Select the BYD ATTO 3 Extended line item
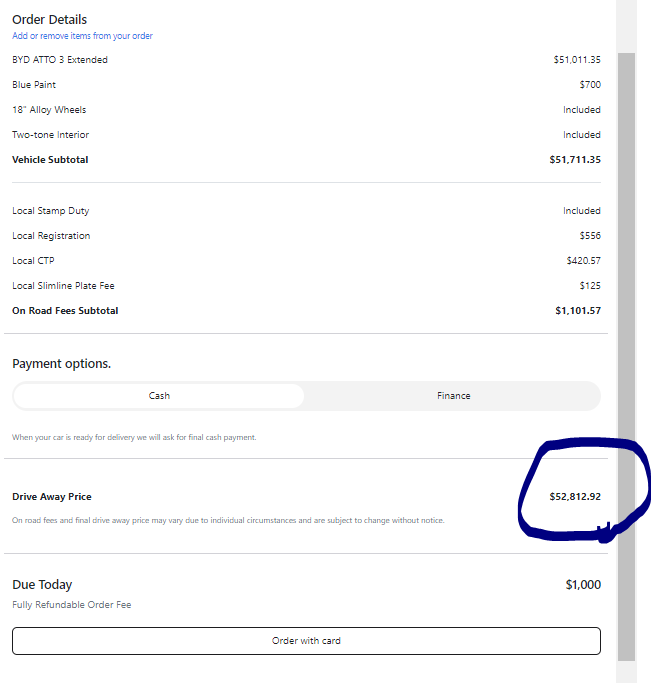The height and width of the screenshot is (683, 651). (x=60, y=60)
